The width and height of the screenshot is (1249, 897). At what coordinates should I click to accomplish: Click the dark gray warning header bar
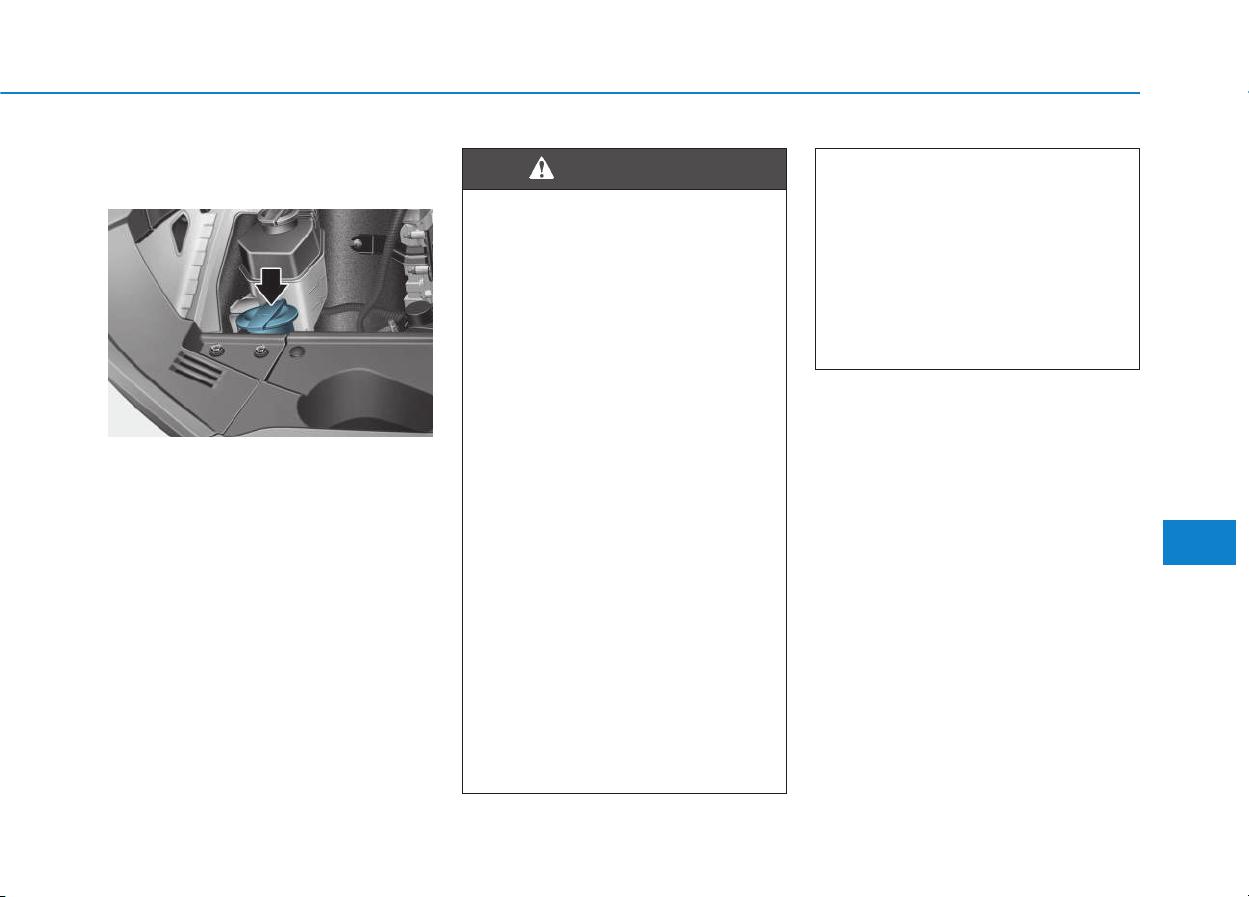624,169
